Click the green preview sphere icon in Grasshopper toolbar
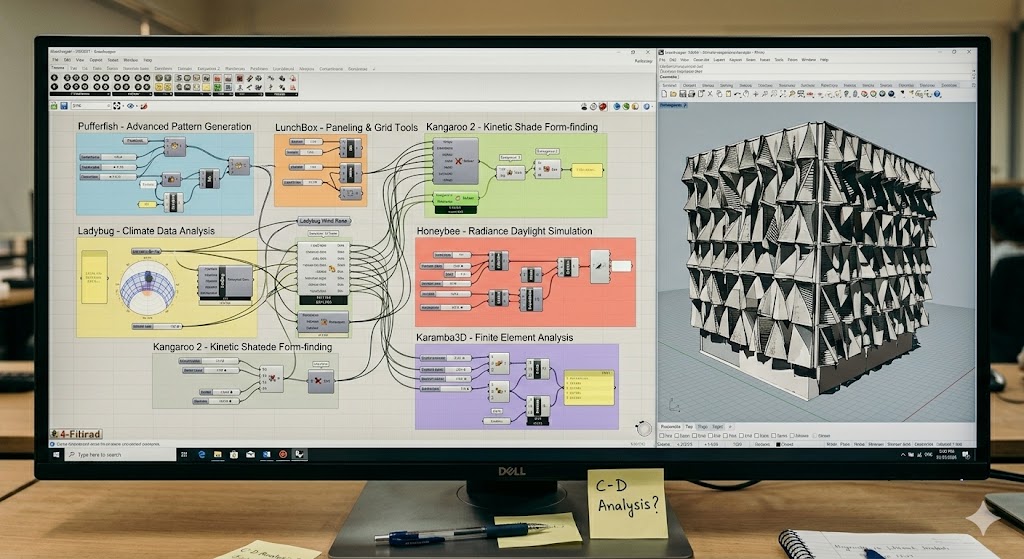This screenshot has height=559, width=1024. click(x=626, y=106)
